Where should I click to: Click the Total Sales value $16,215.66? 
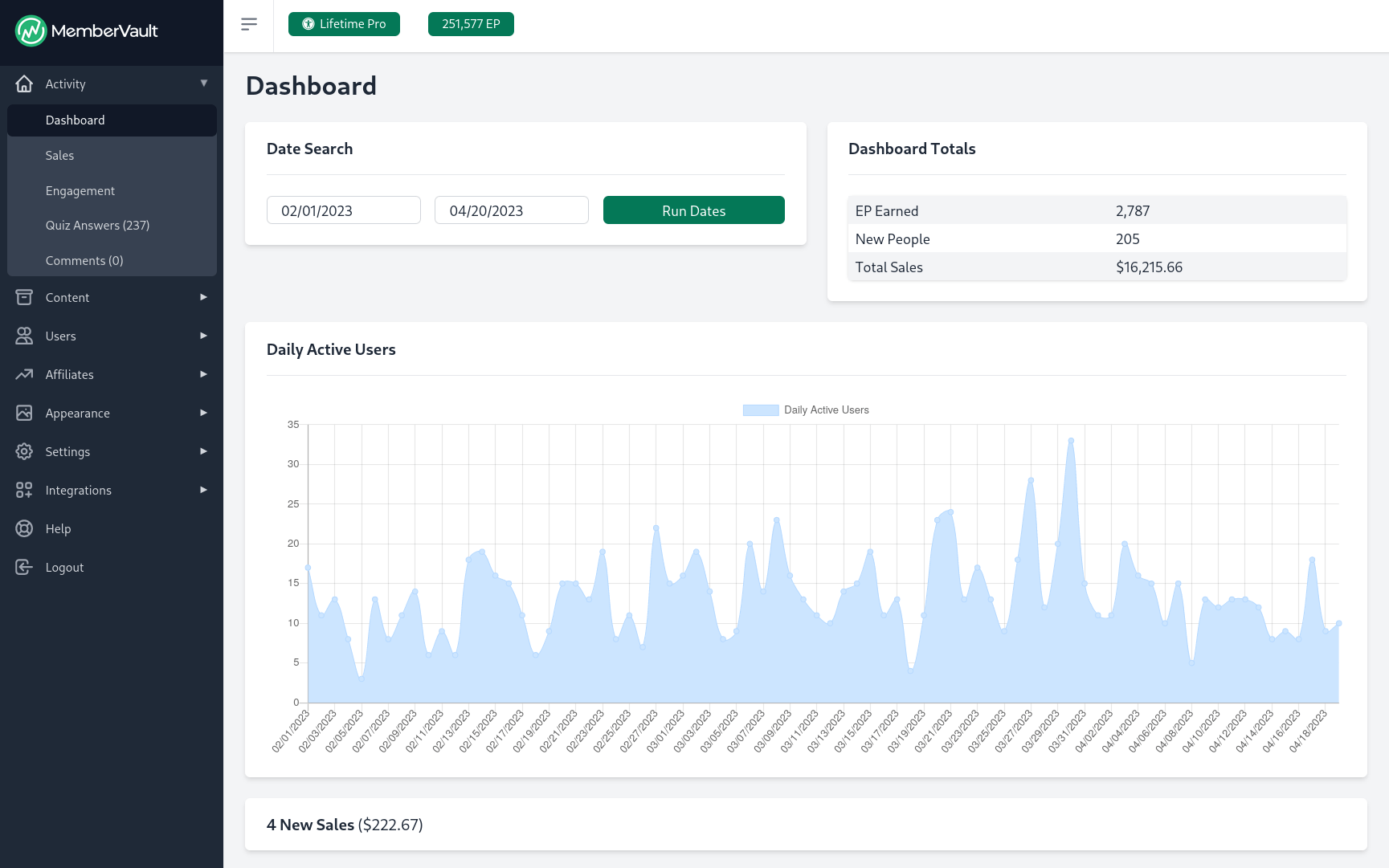[1149, 267]
